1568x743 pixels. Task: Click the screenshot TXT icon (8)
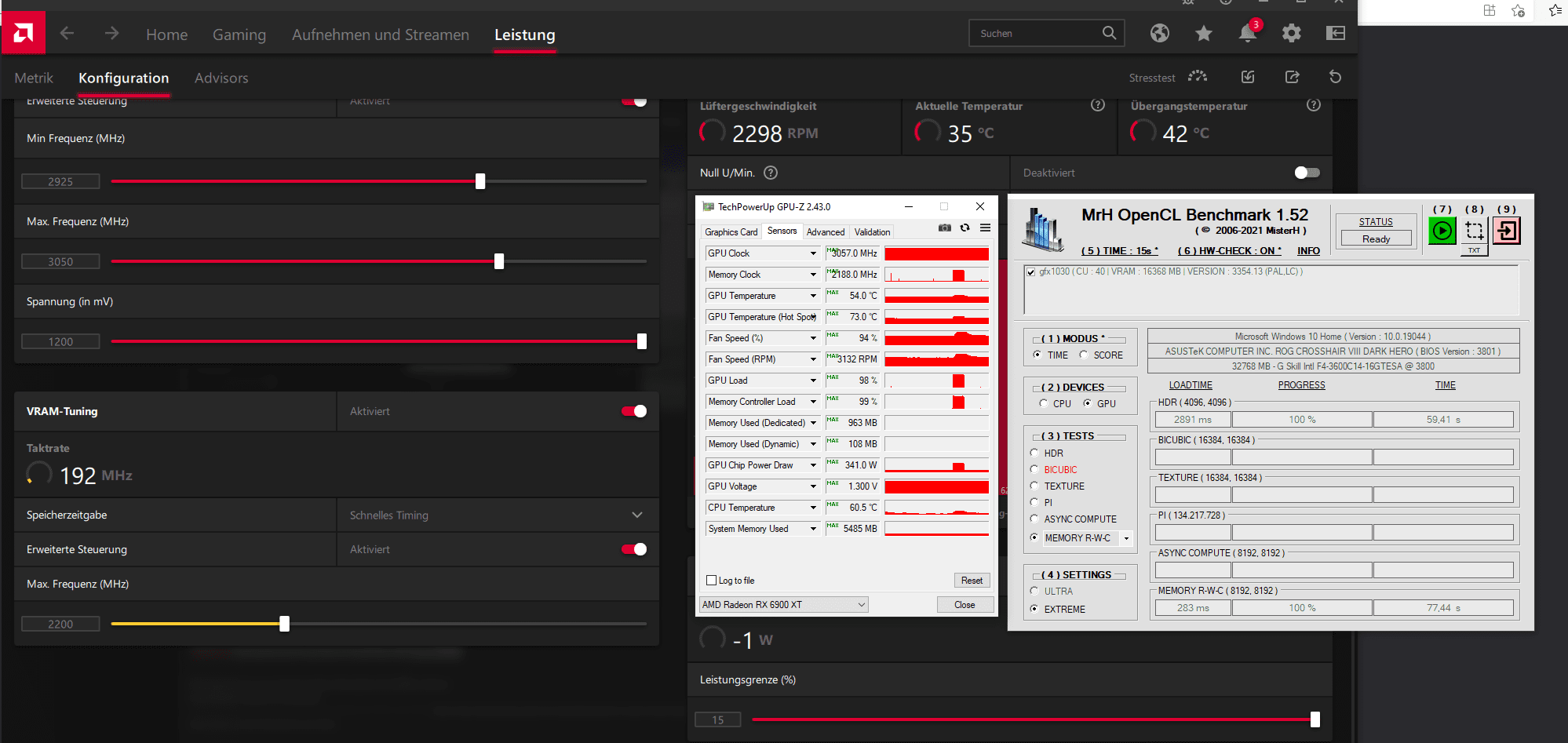tap(1475, 235)
